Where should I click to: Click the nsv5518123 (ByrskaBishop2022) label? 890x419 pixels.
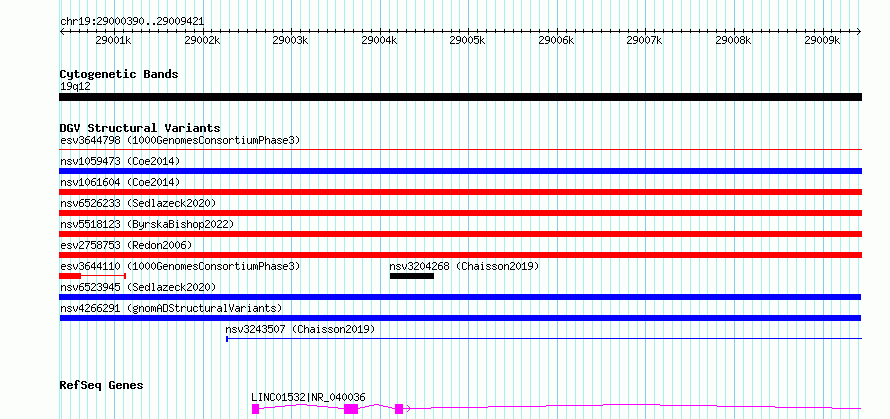pos(147,224)
